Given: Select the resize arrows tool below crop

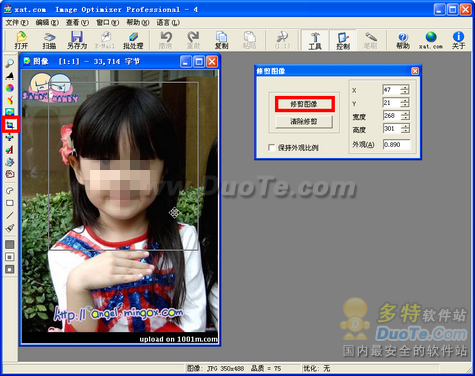Looking at the screenshot, I should pos(10,137).
